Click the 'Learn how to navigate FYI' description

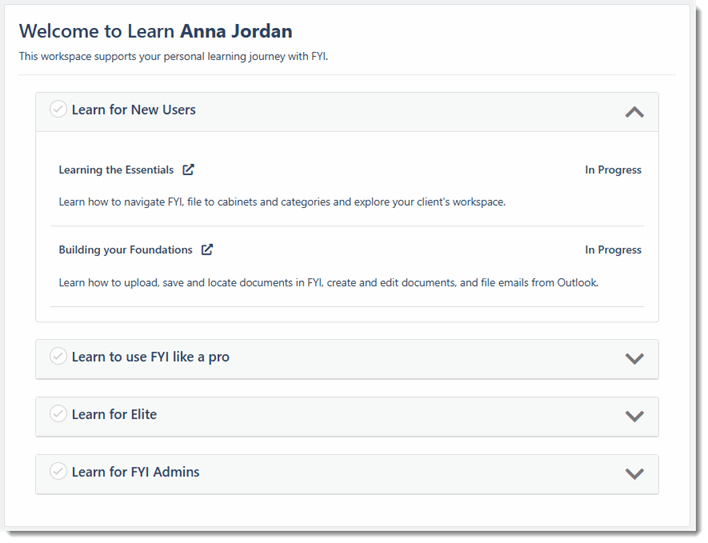pos(282,202)
